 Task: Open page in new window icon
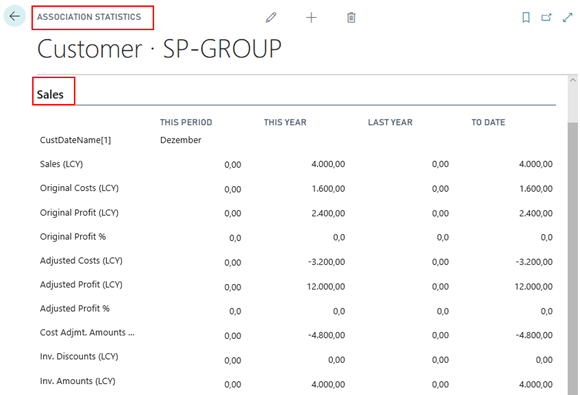point(546,17)
